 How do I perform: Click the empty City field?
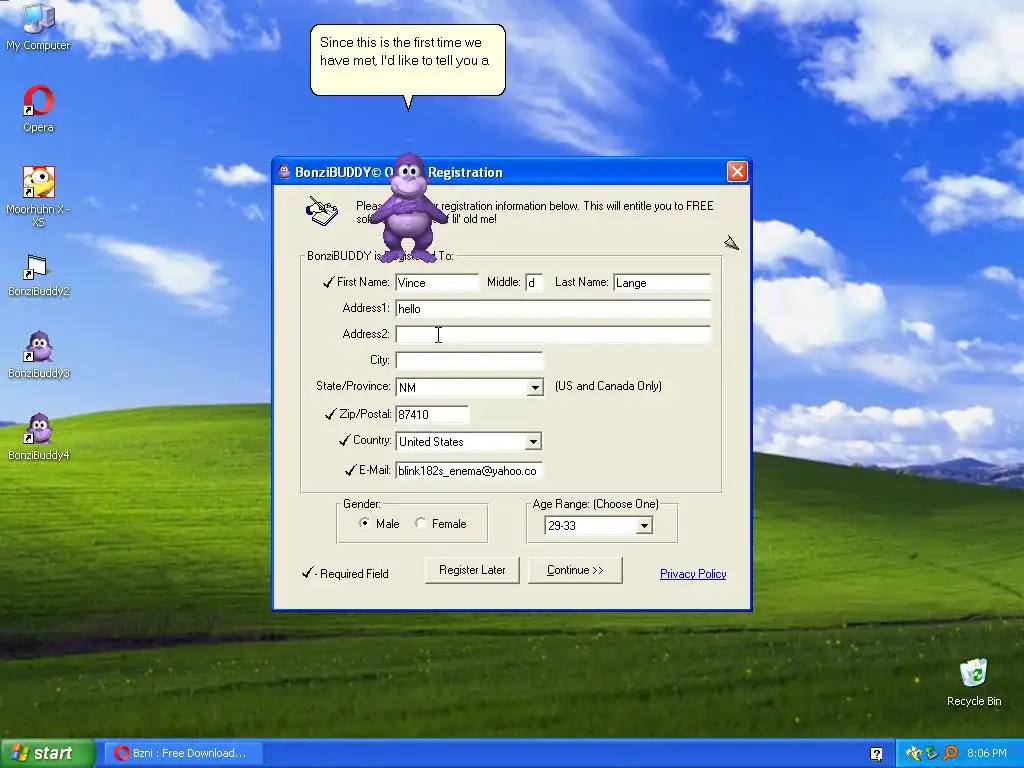pyautogui.click(x=469, y=360)
